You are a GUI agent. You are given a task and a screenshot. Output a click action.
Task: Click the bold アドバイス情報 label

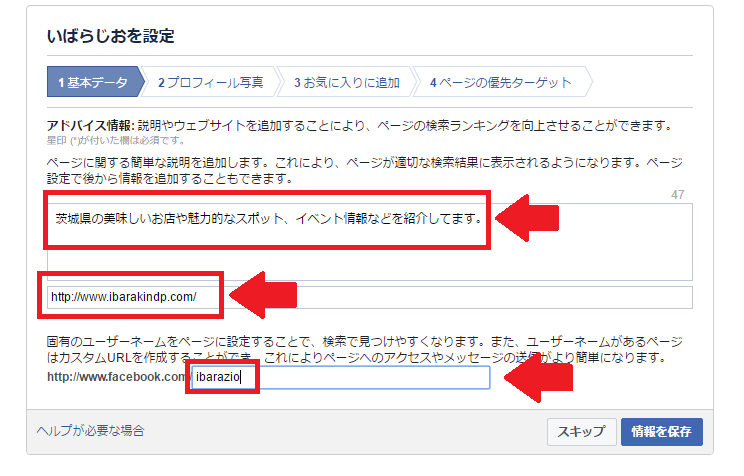pos(91,126)
